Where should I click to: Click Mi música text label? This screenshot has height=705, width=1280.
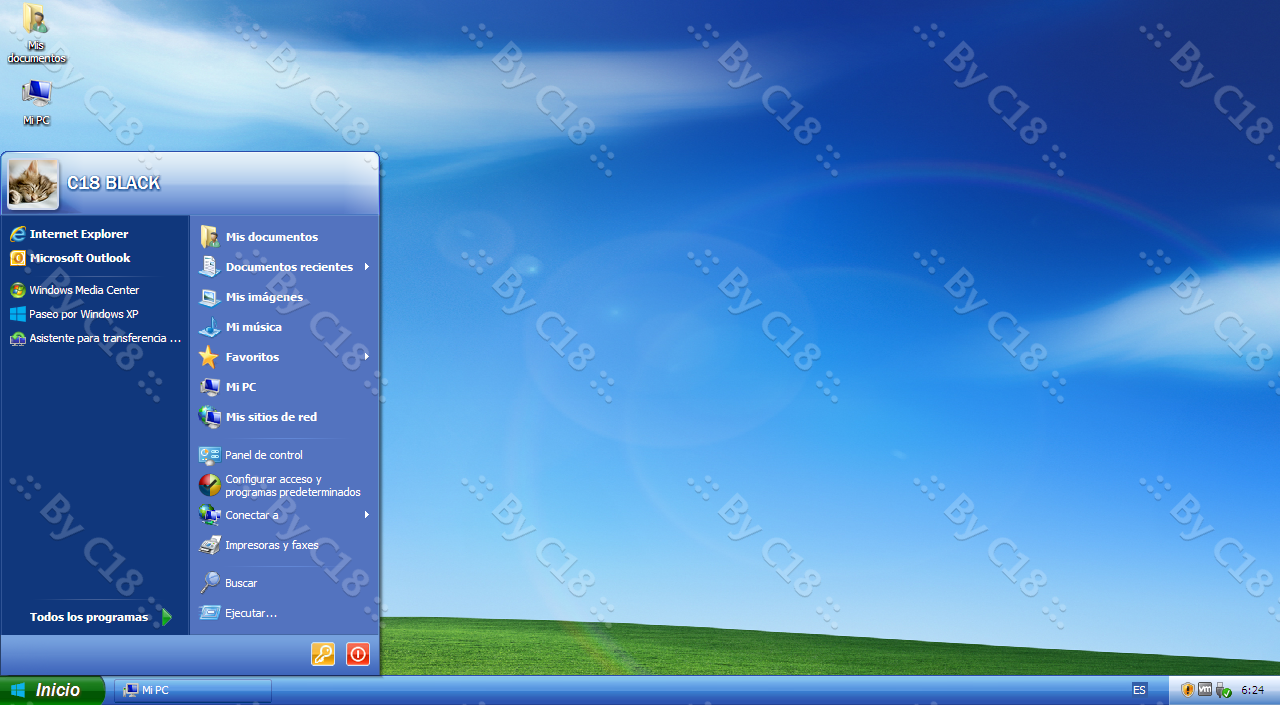point(254,327)
